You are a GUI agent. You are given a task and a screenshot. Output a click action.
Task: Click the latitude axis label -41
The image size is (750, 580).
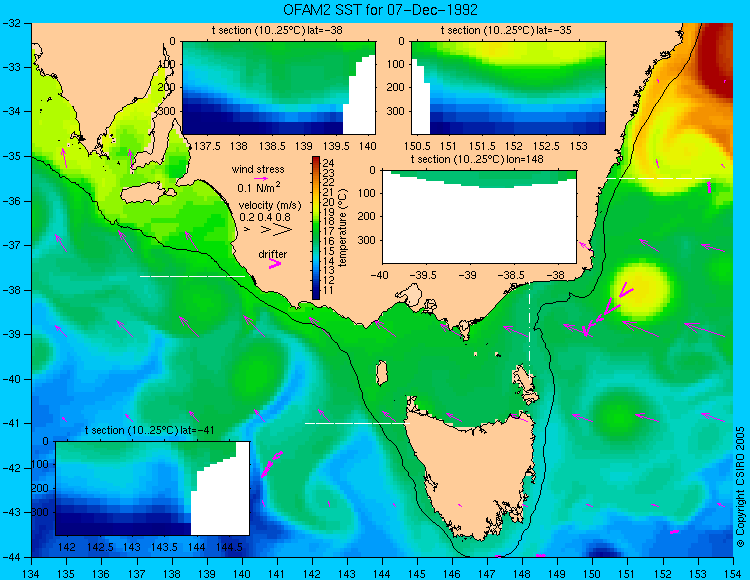coord(11,423)
